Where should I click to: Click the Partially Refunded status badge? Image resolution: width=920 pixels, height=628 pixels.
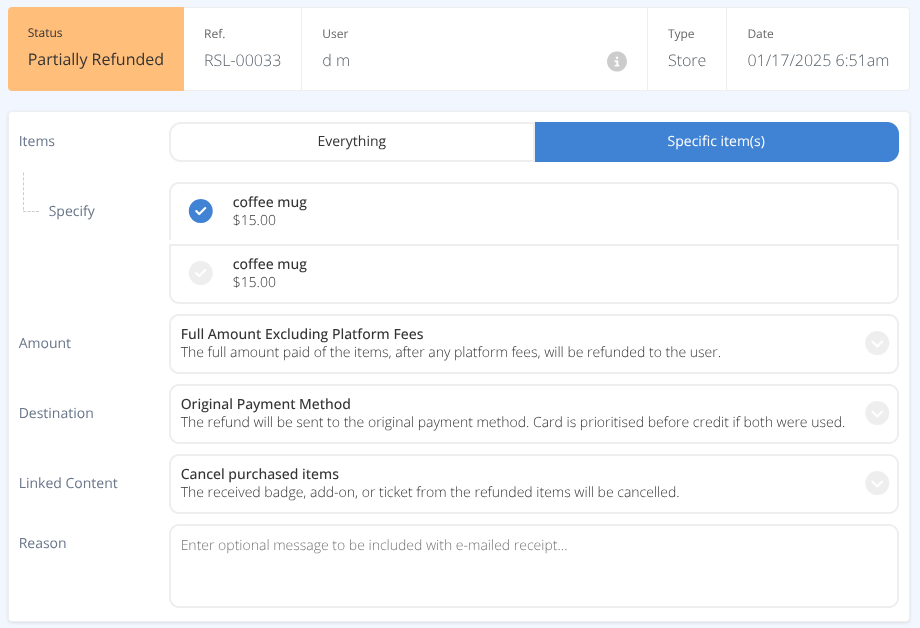[x=96, y=60]
